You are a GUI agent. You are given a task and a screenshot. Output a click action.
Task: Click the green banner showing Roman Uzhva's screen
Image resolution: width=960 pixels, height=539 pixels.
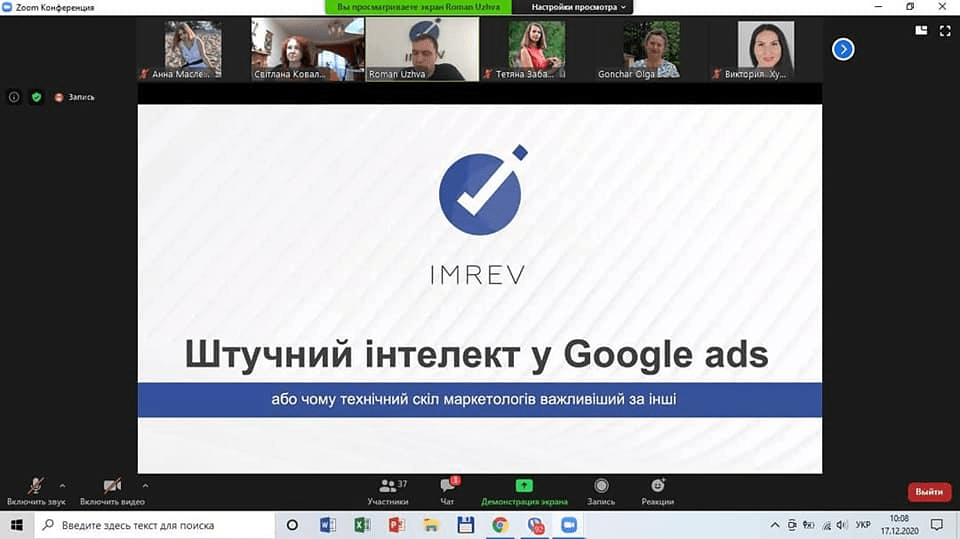pos(418,7)
